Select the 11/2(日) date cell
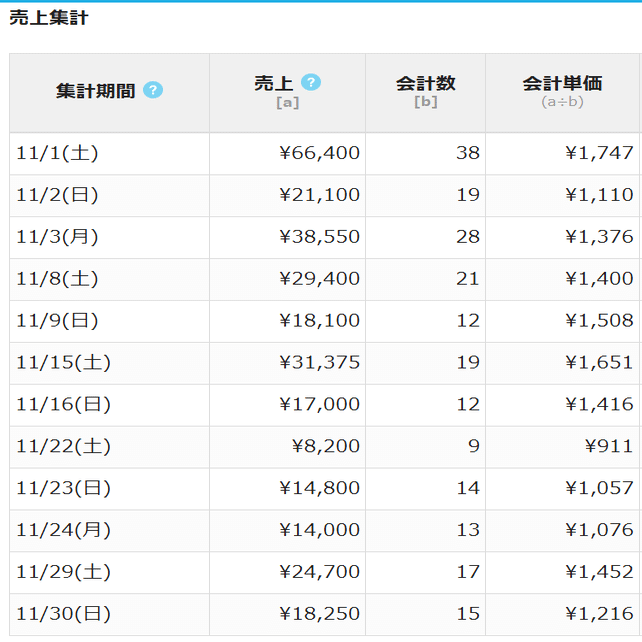Image resolution: width=642 pixels, height=642 pixels. pos(58,195)
